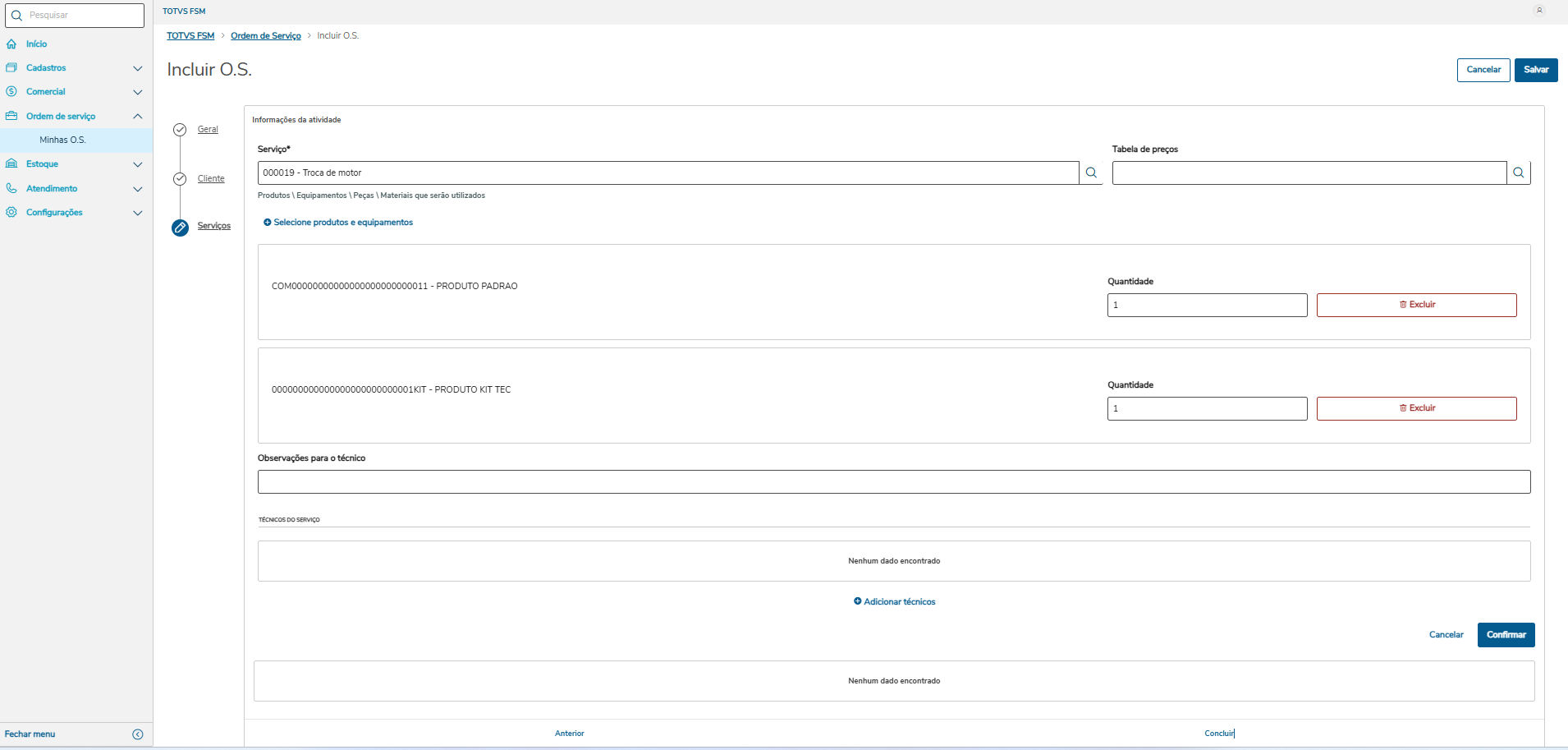The height and width of the screenshot is (750, 1568).
Task: Expand the Estoque sidebar section
Action: (x=138, y=164)
